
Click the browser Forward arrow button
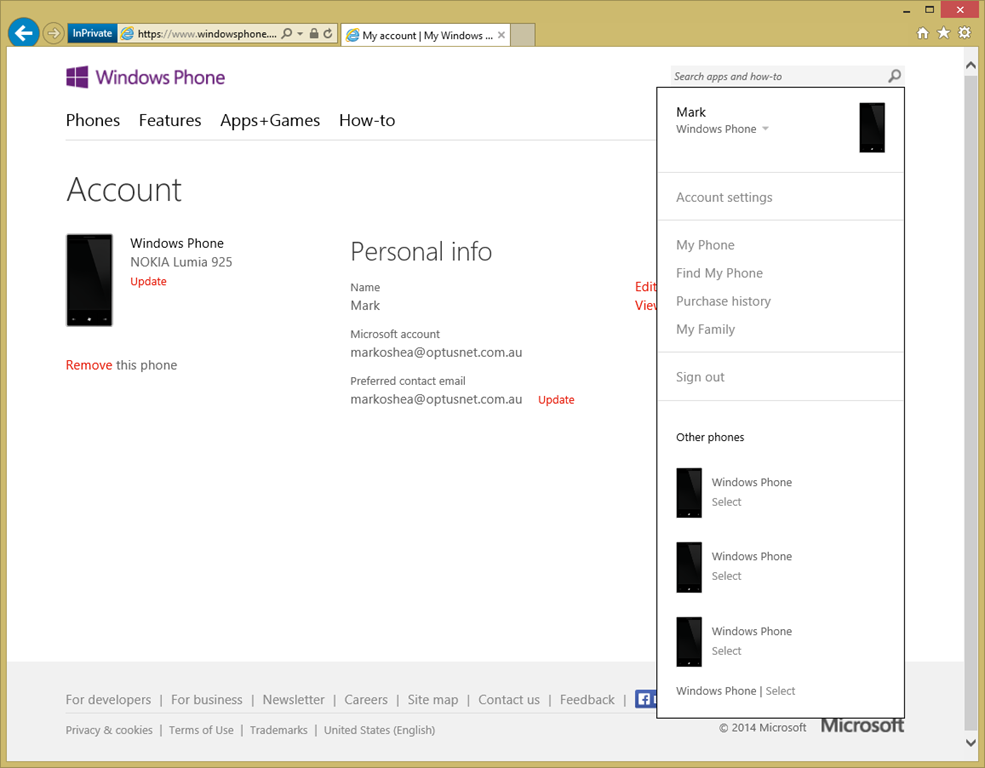point(53,34)
